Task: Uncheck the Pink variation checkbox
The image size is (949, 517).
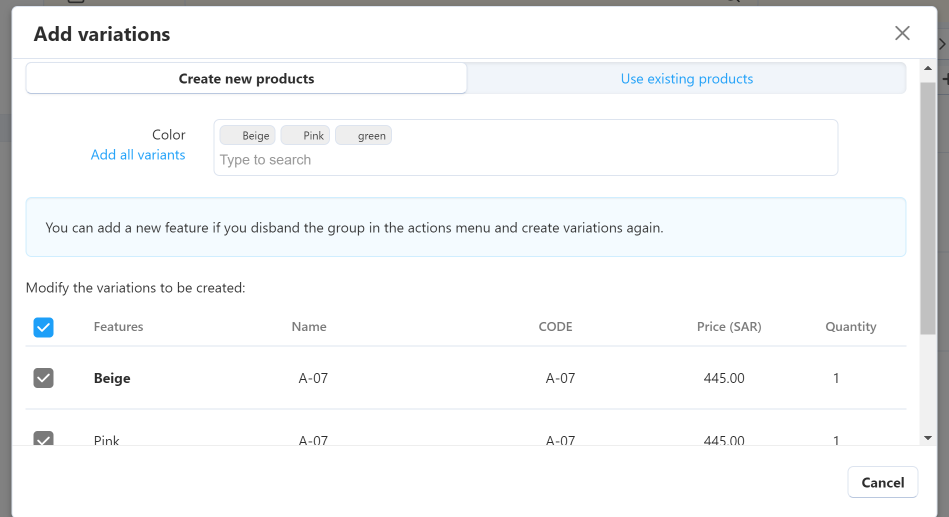Action: pos(44,438)
